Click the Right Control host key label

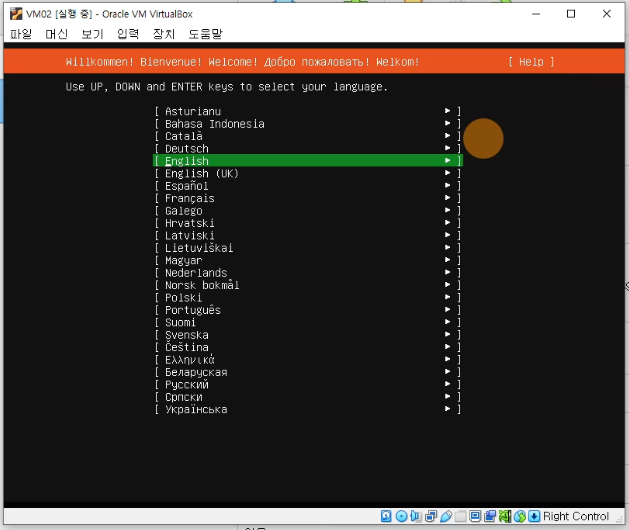click(x=576, y=516)
